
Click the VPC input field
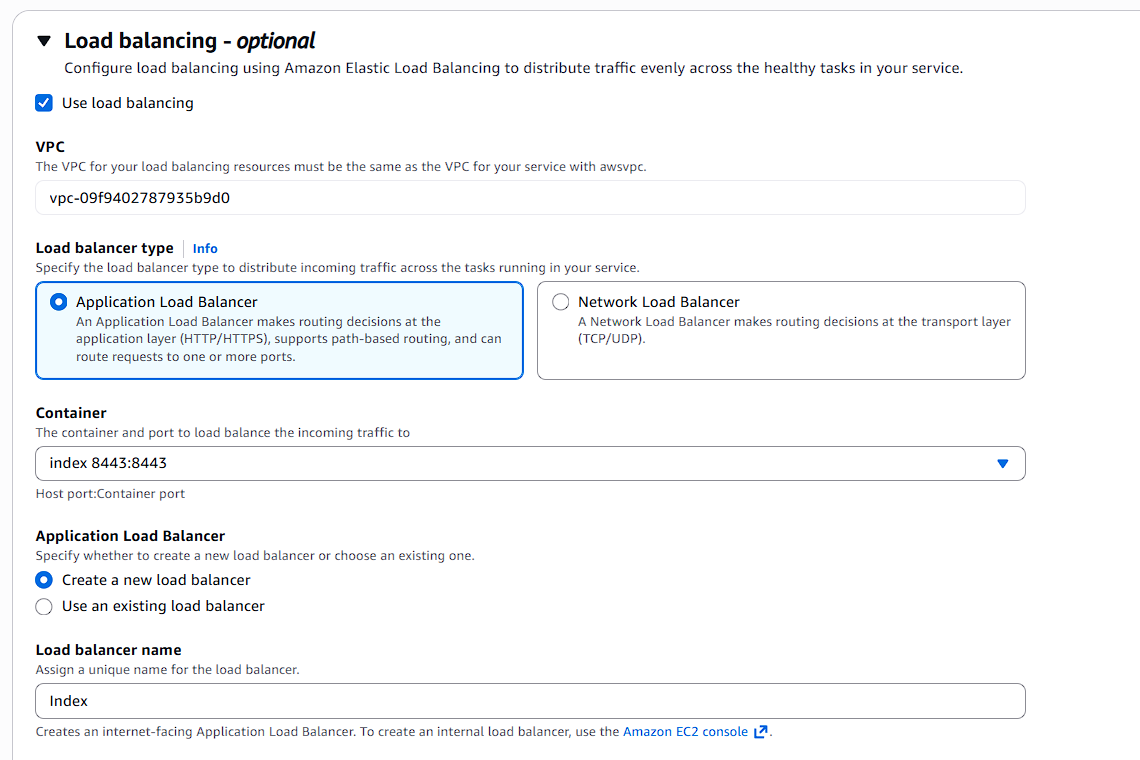coord(530,198)
